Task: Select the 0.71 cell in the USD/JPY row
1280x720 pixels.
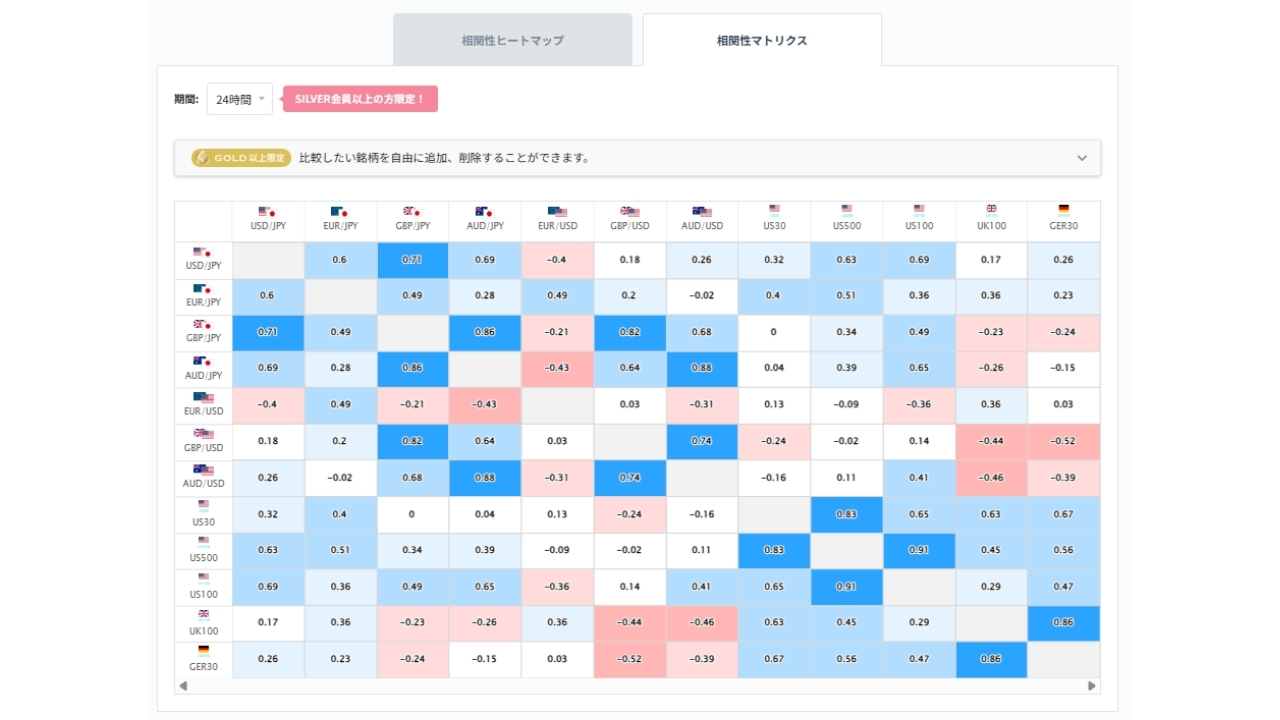Action: [412, 259]
